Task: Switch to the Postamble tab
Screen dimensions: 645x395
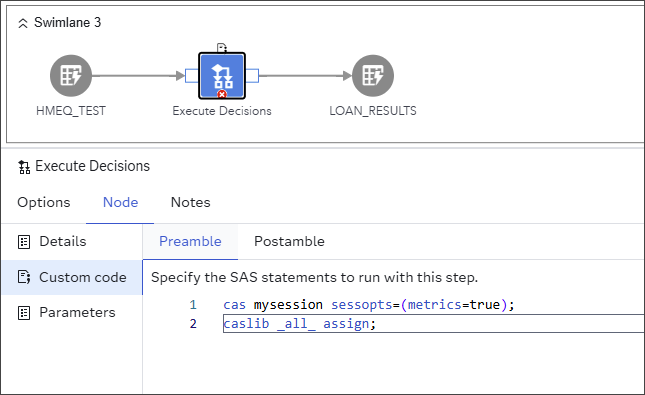Action: pyautogui.click(x=289, y=242)
